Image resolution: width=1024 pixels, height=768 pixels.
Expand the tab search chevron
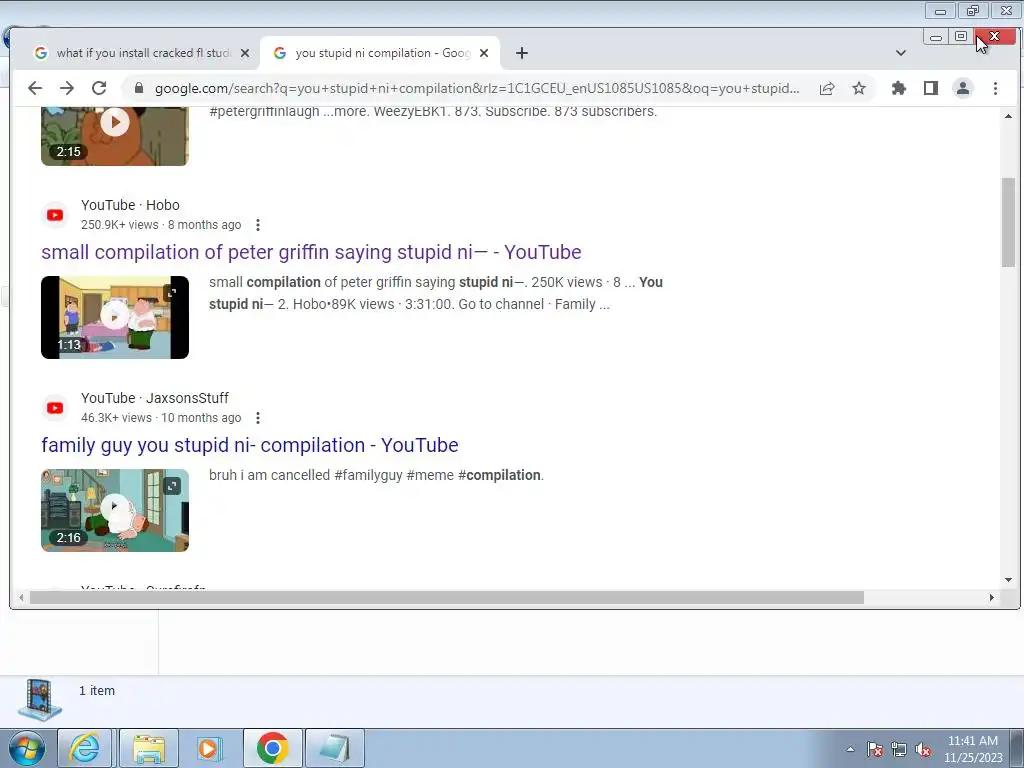(901, 53)
